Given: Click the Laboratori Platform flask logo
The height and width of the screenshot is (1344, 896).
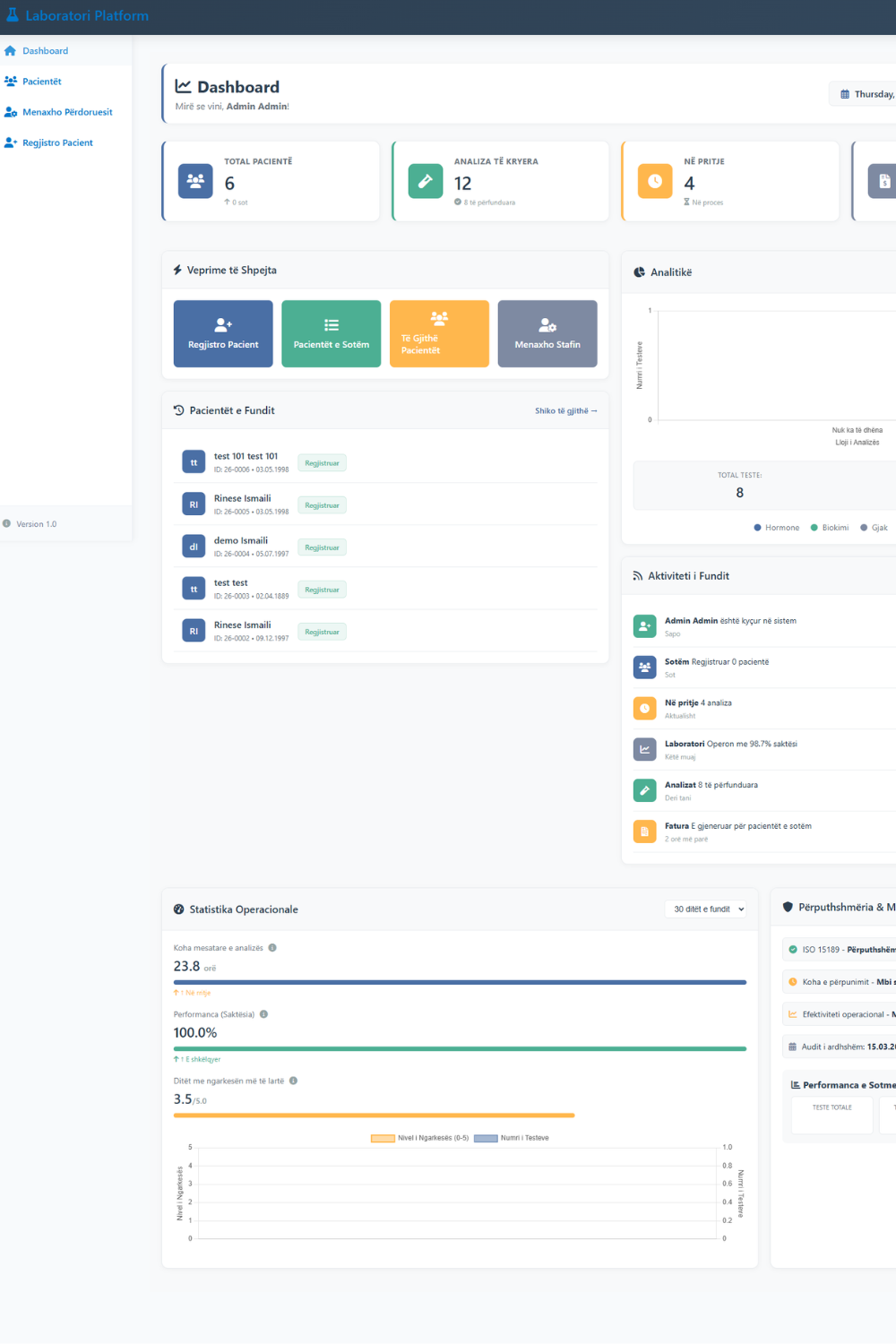Looking at the screenshot, I should coord(13,15).
